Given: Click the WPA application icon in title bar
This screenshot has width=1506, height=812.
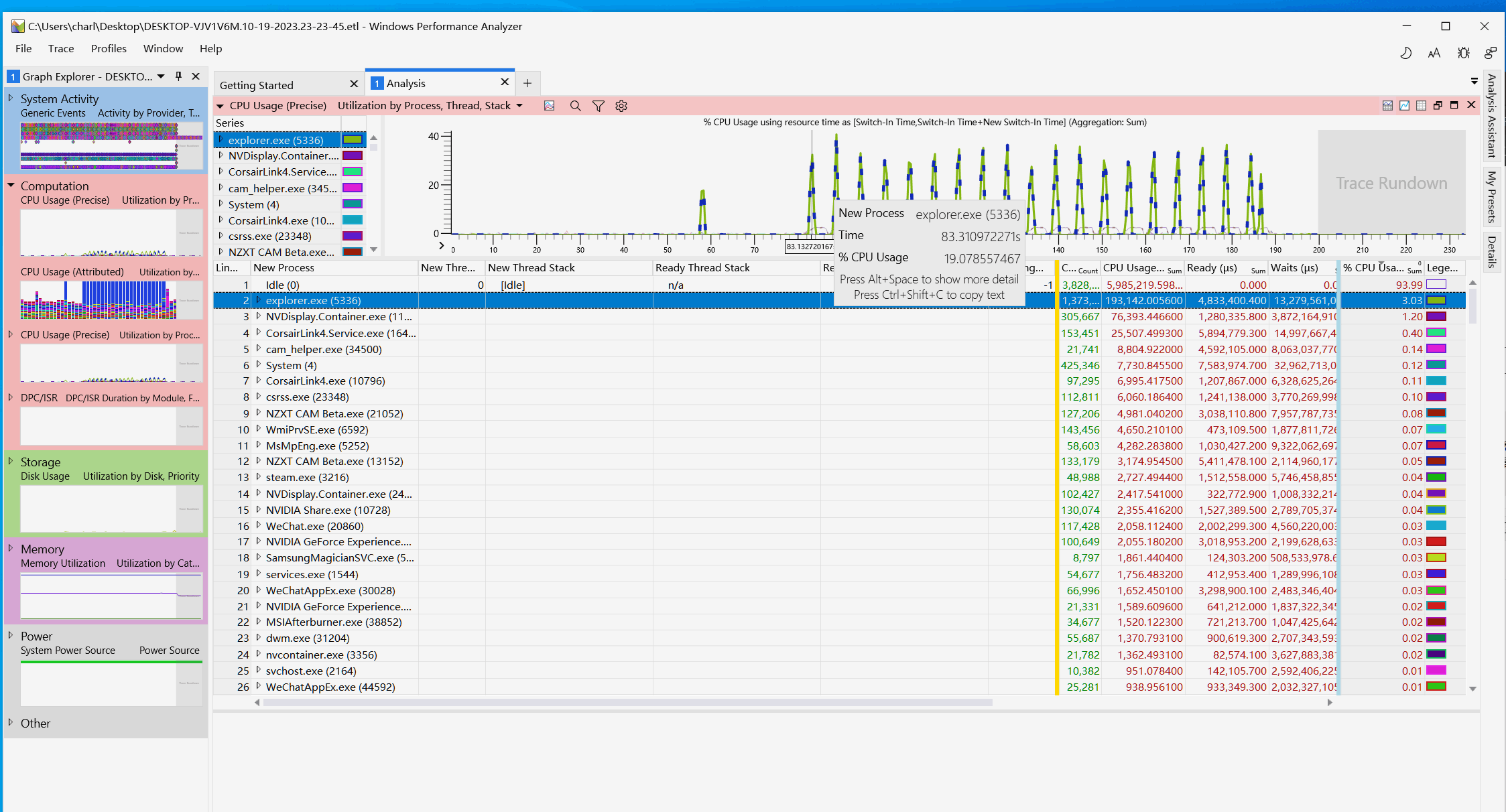Looking at the screenshot, I should (x=18, y=26).
